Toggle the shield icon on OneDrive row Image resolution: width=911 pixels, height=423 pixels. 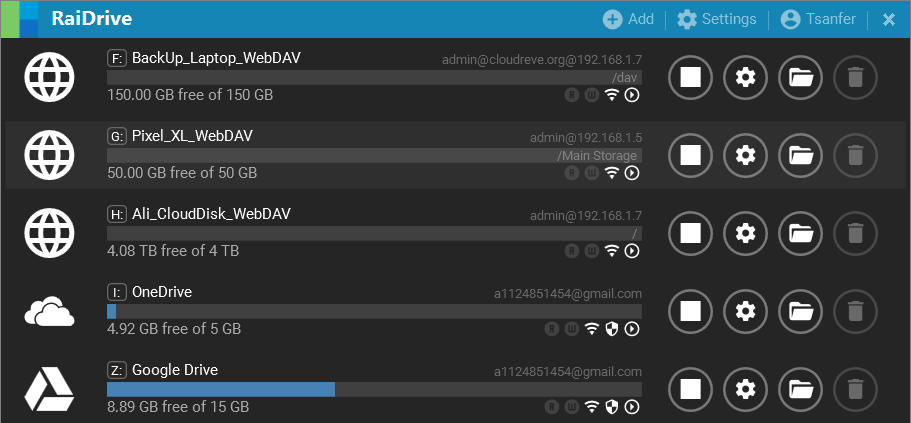pyautogui.click(x=611, y=329)
